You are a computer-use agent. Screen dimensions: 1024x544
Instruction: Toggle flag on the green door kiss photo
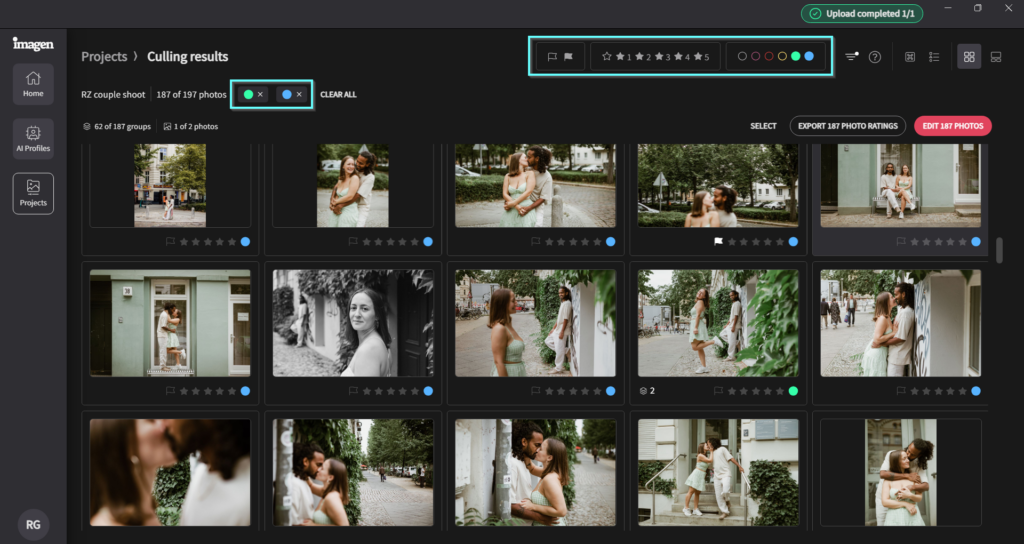(x=170, y=391)
